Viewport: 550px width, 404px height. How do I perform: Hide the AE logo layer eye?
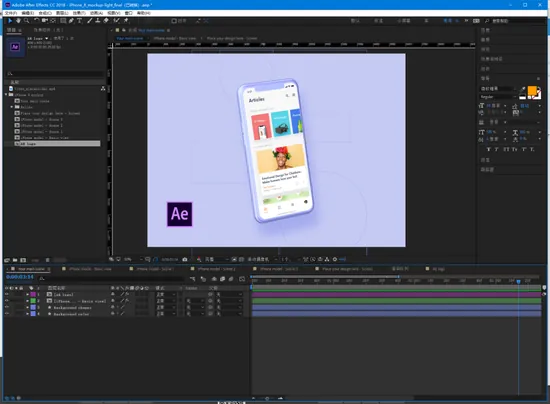click(6, 295)
